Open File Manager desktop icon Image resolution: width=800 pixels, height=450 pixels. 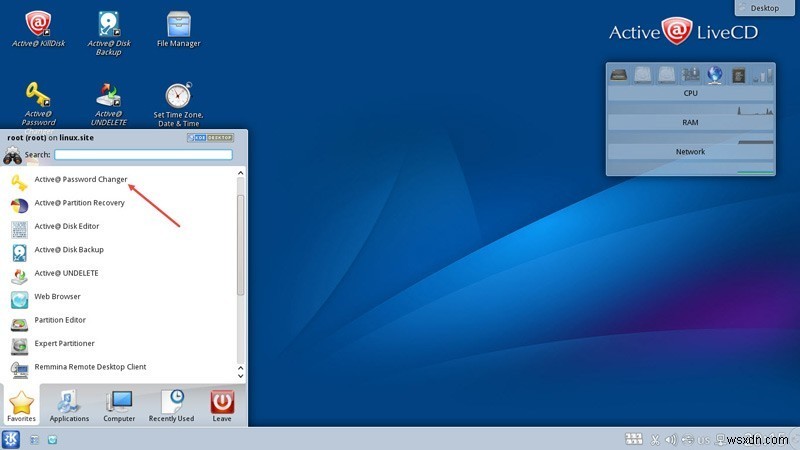pyautogui.click(x=179, y=29)
